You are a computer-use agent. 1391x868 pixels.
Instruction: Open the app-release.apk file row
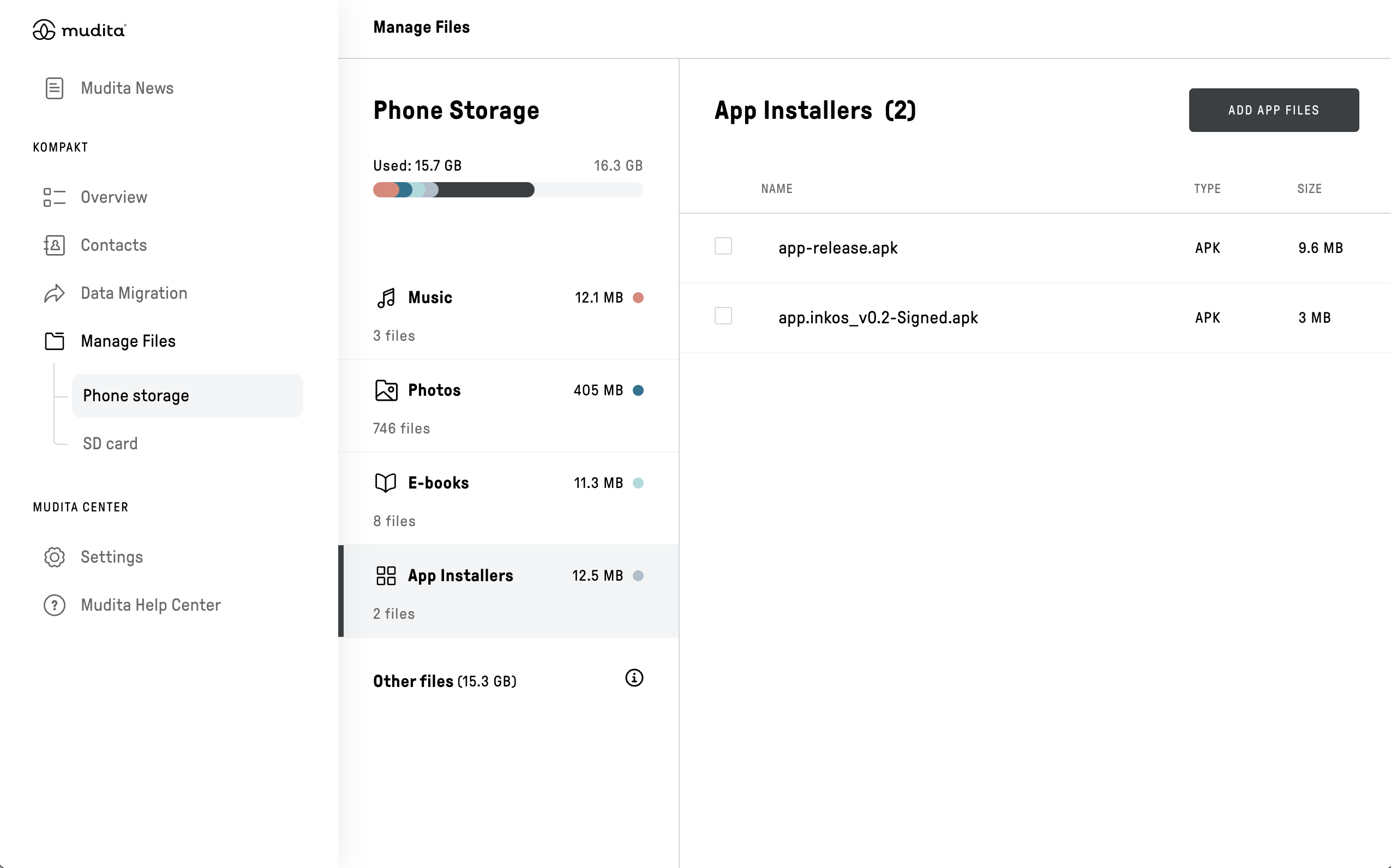837,248
